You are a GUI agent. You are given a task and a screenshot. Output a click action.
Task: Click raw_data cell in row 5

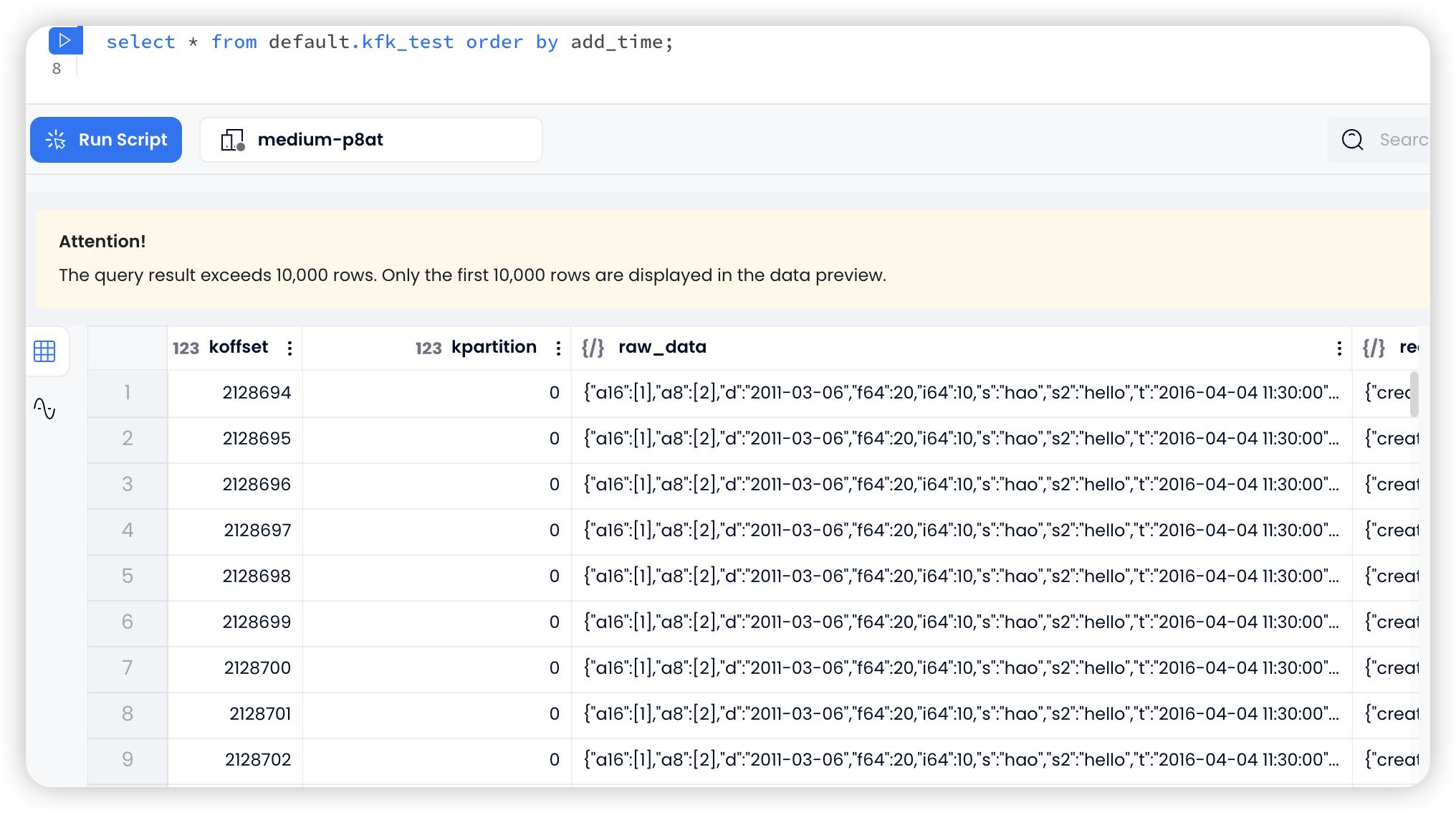[960, 576]
